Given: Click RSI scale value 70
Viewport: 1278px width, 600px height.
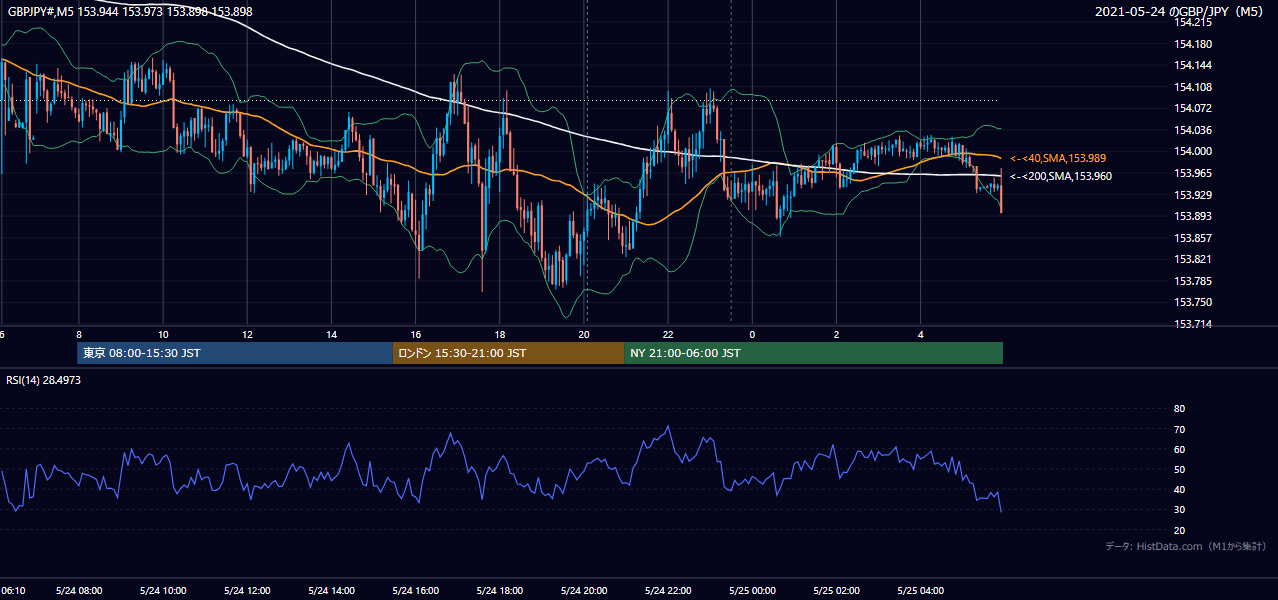Looking at the screenshot, I should (1179, 429).
